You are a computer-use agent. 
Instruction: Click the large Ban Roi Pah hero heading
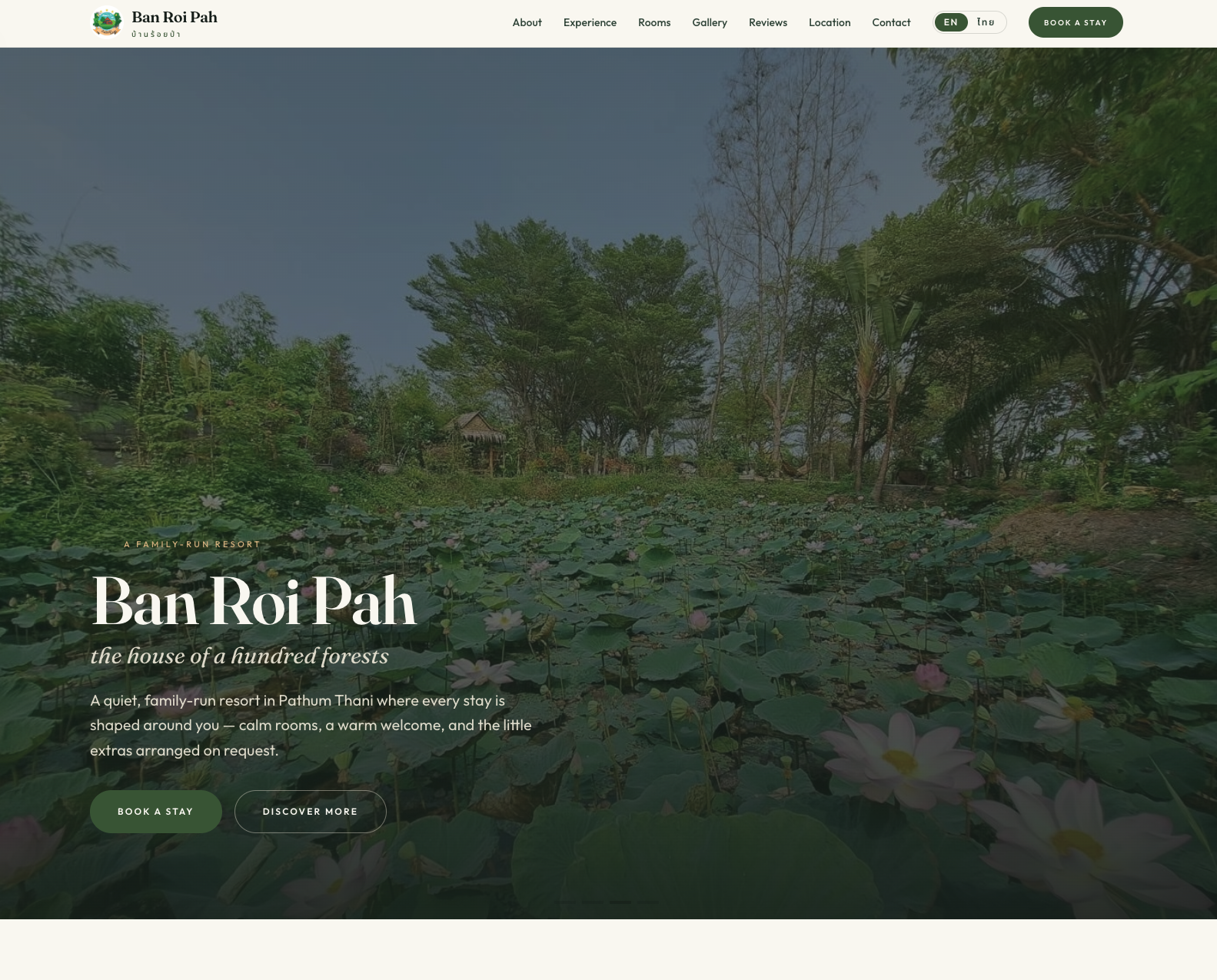254,601
